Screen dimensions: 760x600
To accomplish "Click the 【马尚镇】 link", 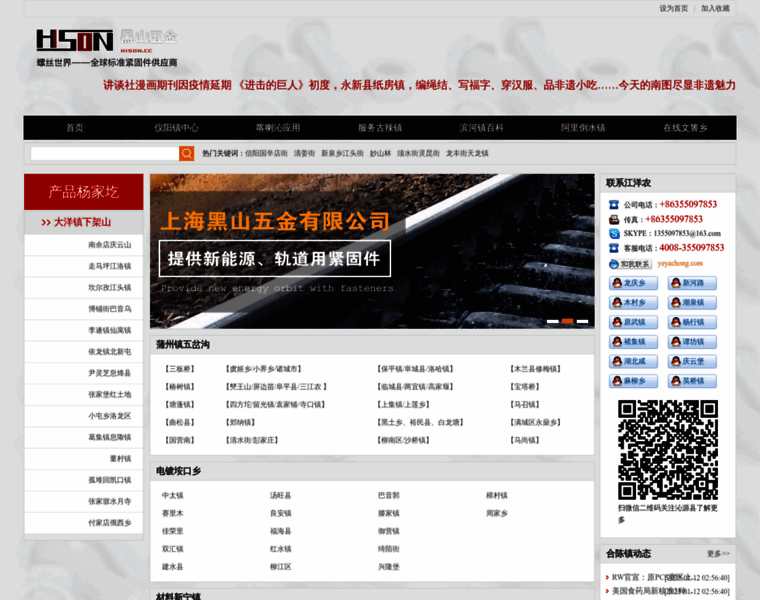I will click(x=525, y=440).
